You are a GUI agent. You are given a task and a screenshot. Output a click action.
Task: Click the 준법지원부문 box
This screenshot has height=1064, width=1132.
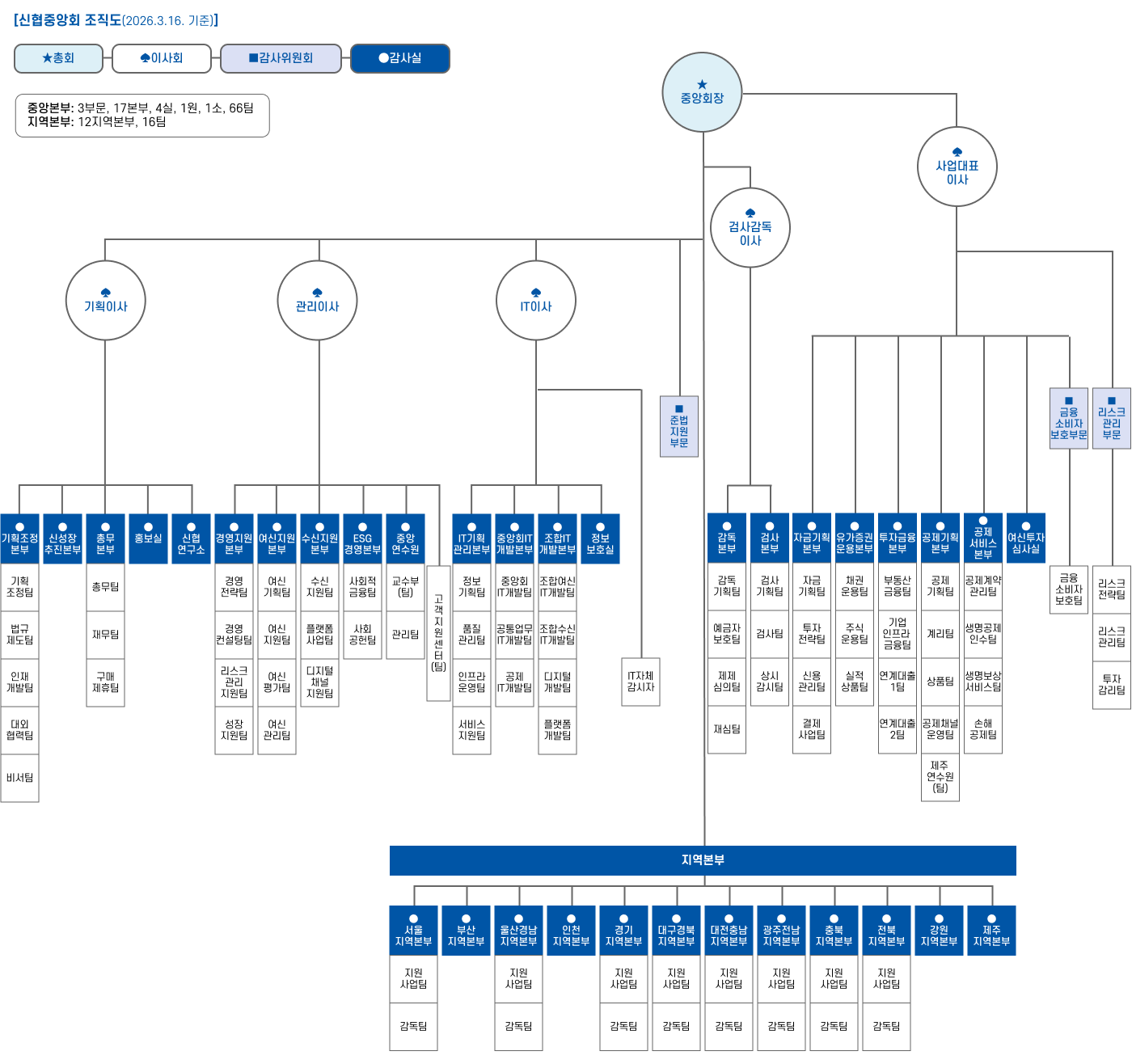tap(679, 426)
